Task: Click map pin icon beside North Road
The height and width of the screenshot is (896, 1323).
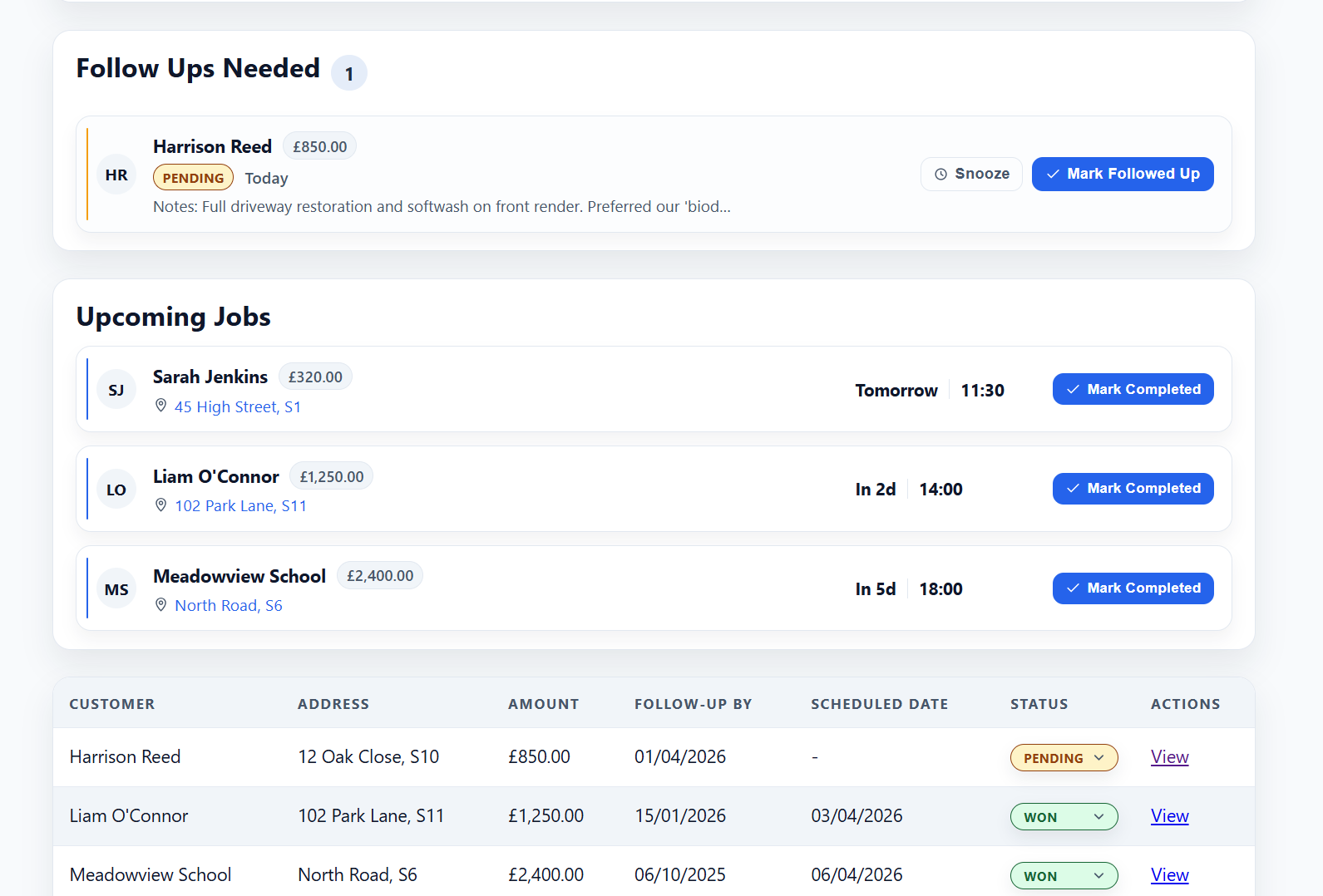Action: pos(161,604)
